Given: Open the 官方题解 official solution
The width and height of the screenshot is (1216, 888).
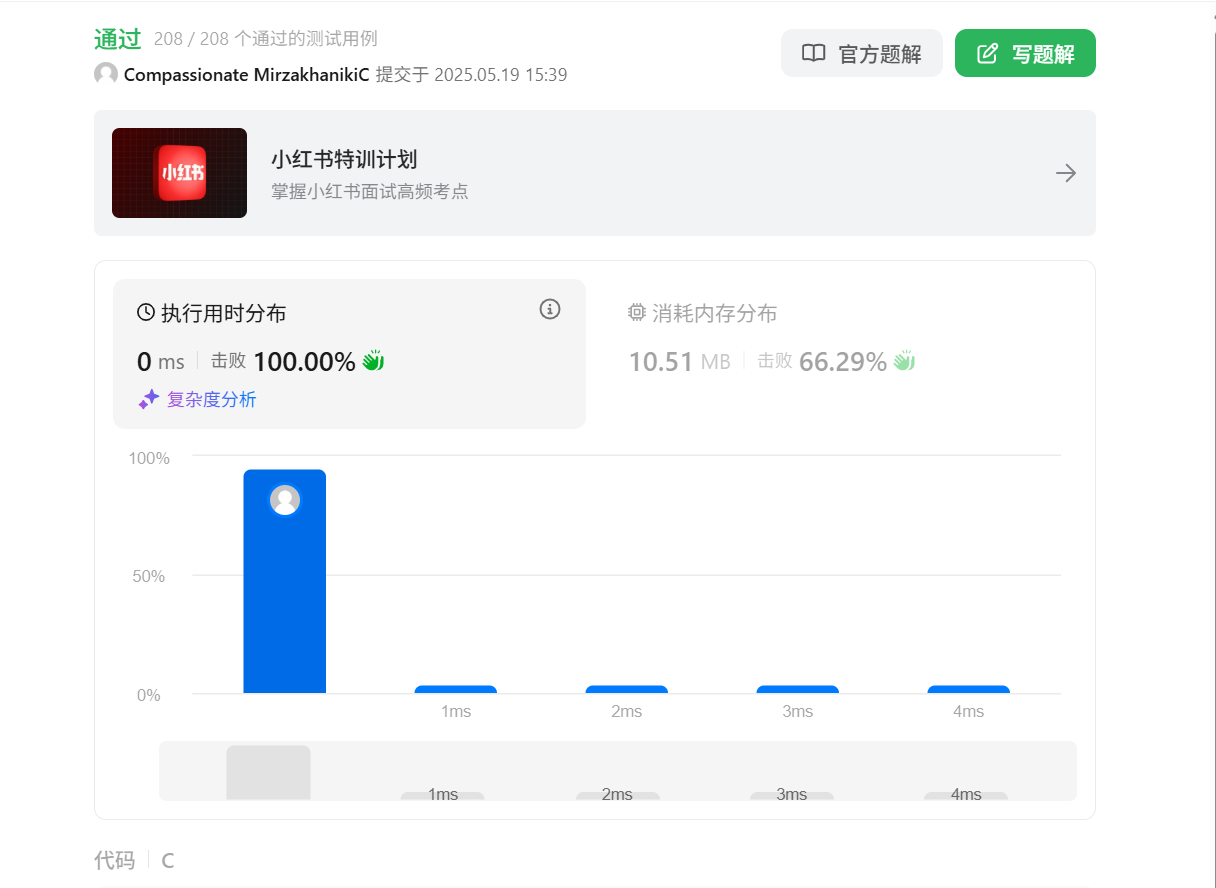Looking at the screenshot, I should [862, 53].
